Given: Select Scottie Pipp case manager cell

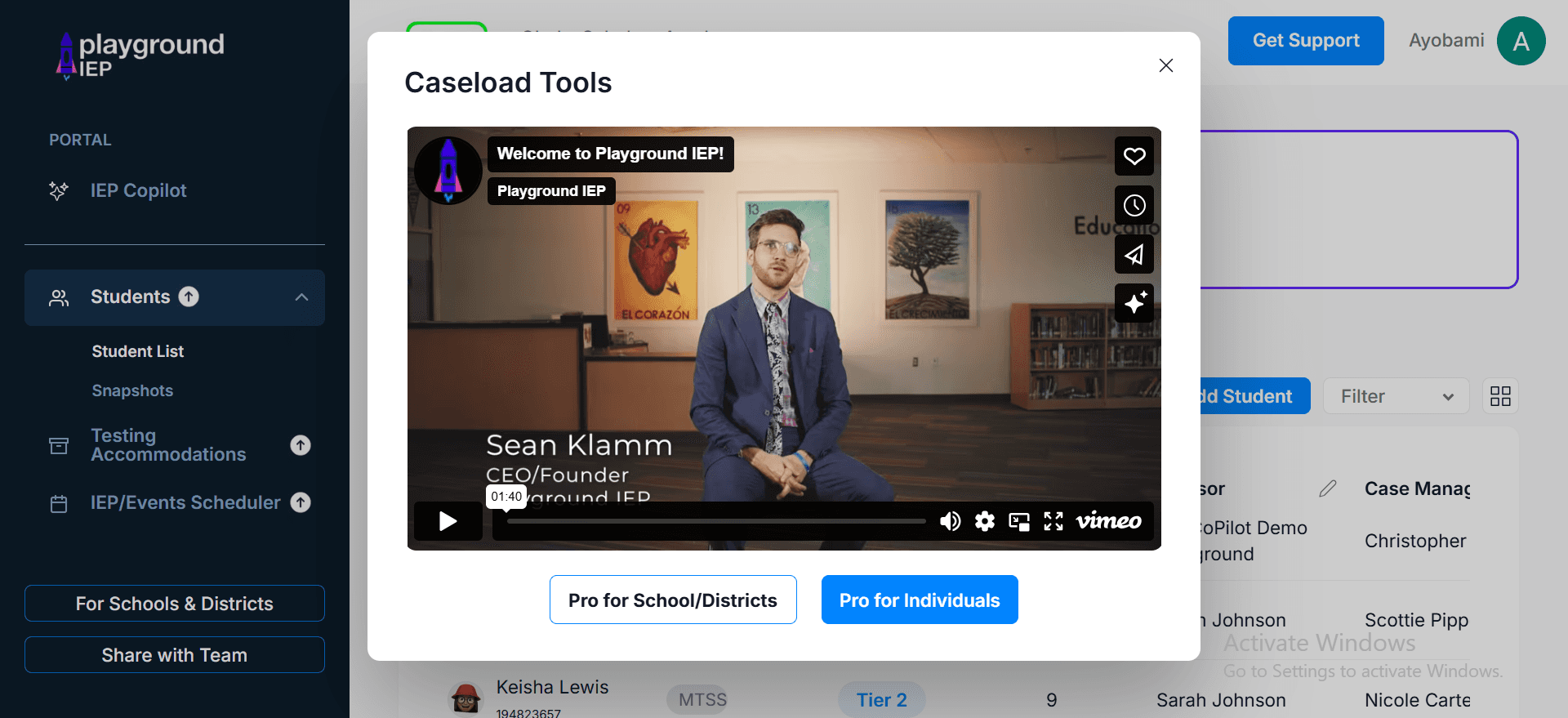Looking at the screenshot, I should [1416, 620].
